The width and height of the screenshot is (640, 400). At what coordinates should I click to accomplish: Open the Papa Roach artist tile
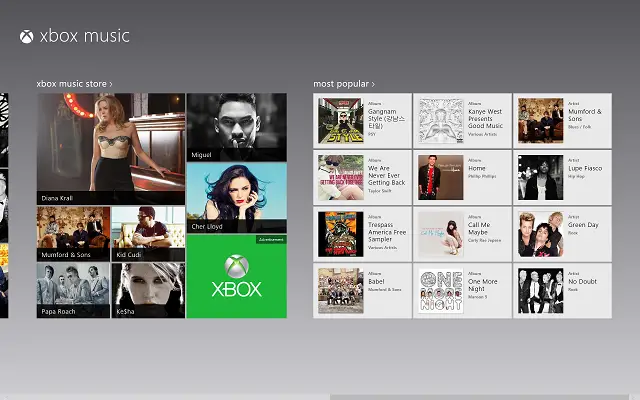(73, 290)
